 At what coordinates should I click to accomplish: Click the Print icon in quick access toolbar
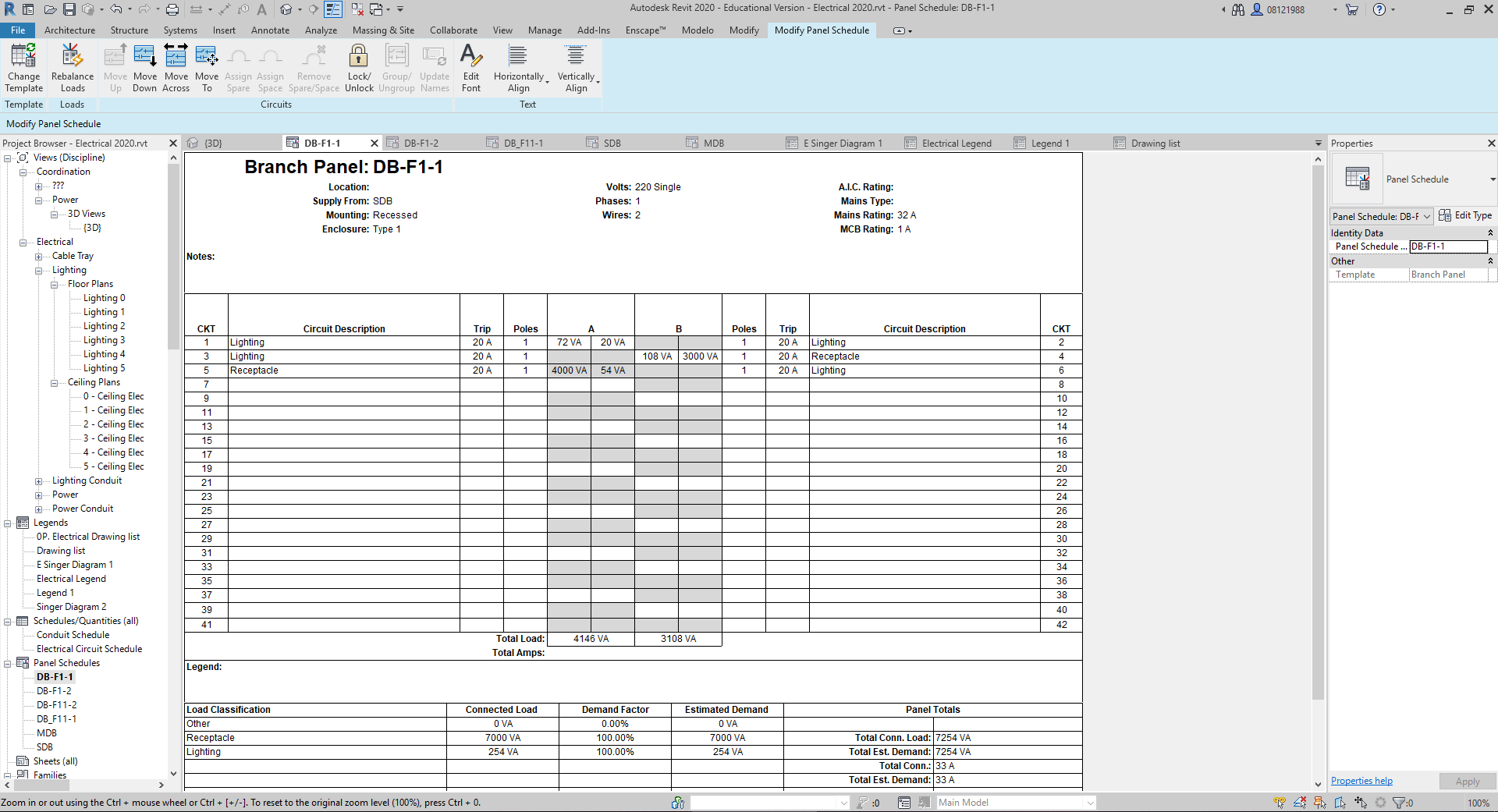[172, 9]
